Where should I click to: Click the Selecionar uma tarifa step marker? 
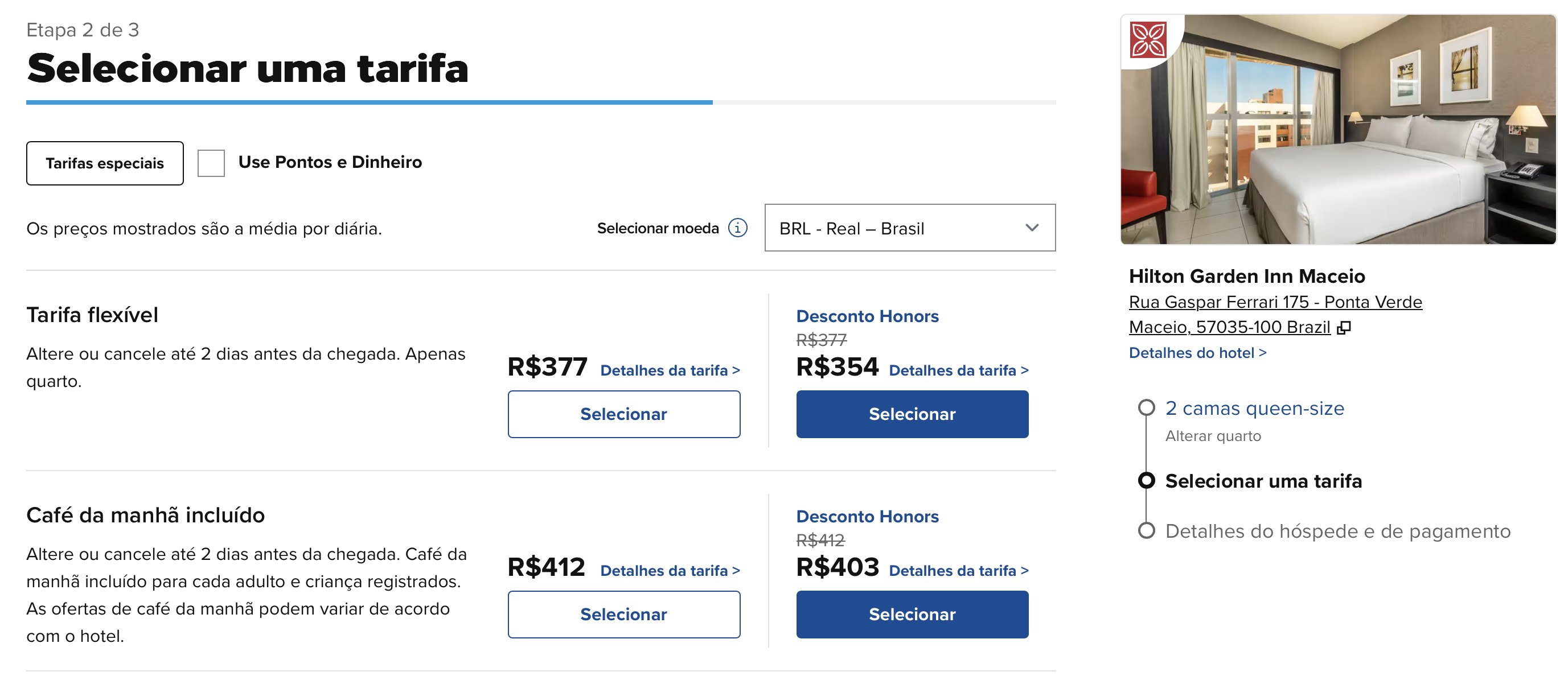1146,481
